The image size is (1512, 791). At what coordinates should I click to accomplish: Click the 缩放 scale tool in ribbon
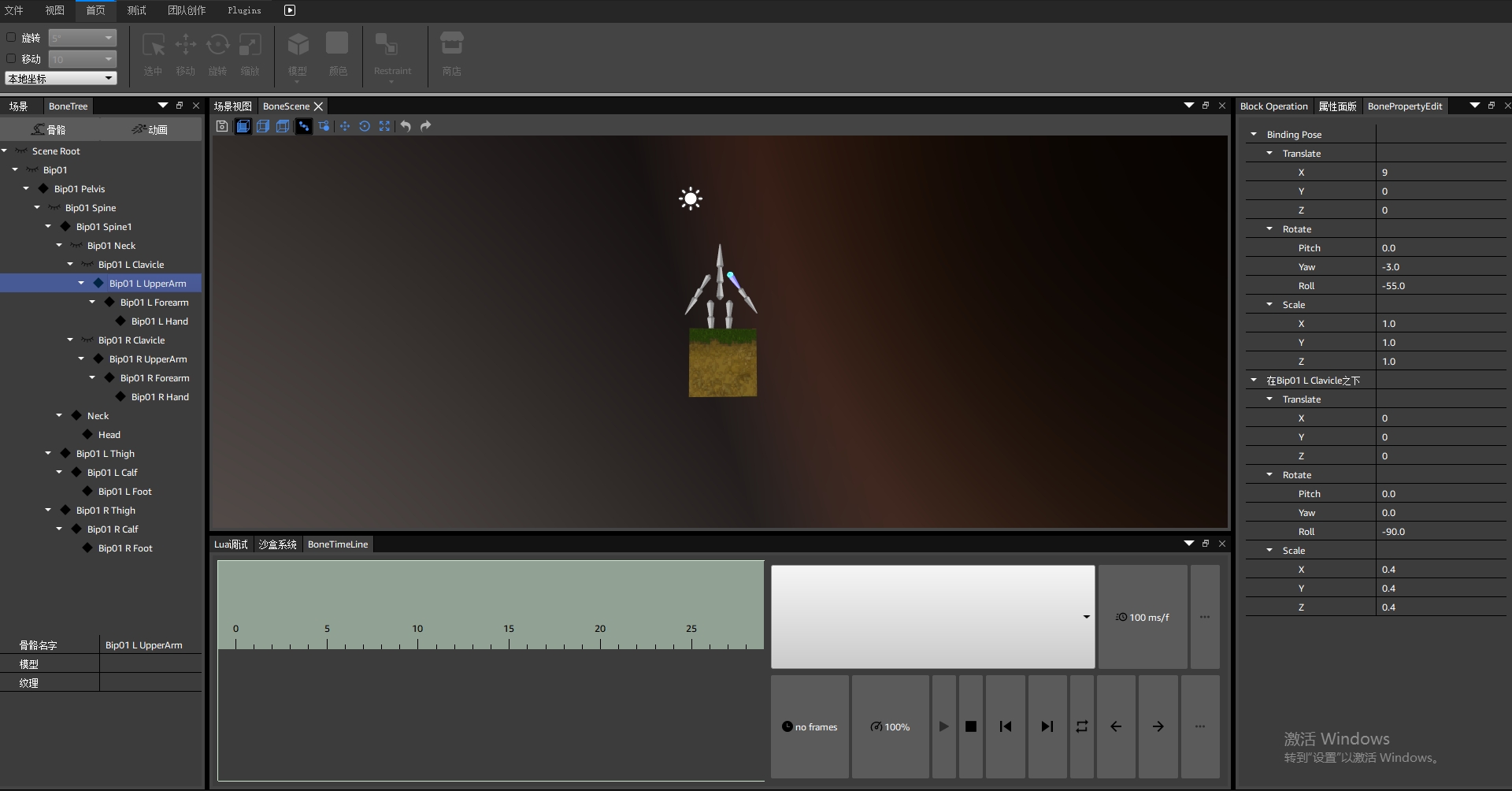250,54
